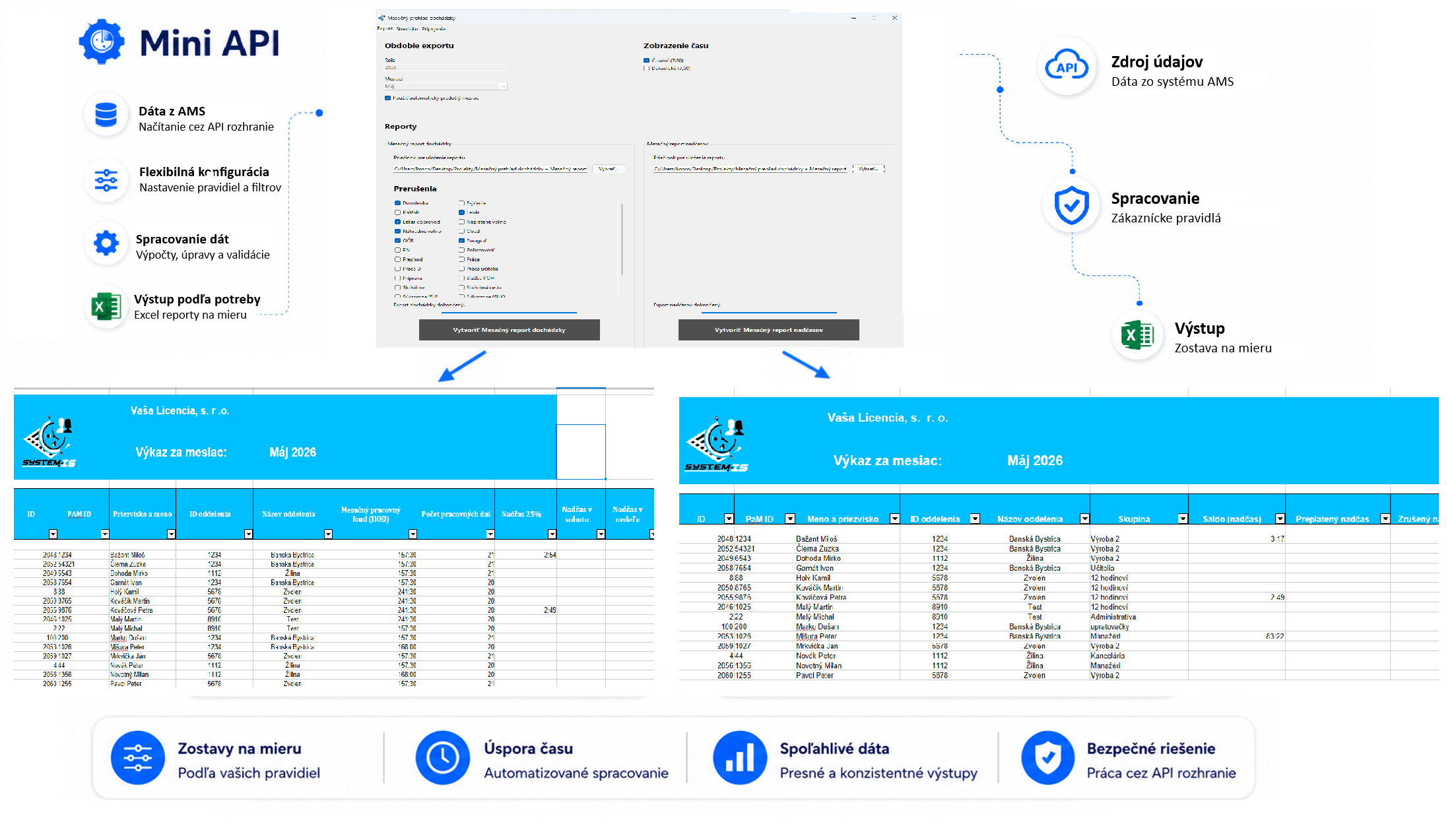Click the Prerušenia list vertical scrollbar

pos(622,241)
